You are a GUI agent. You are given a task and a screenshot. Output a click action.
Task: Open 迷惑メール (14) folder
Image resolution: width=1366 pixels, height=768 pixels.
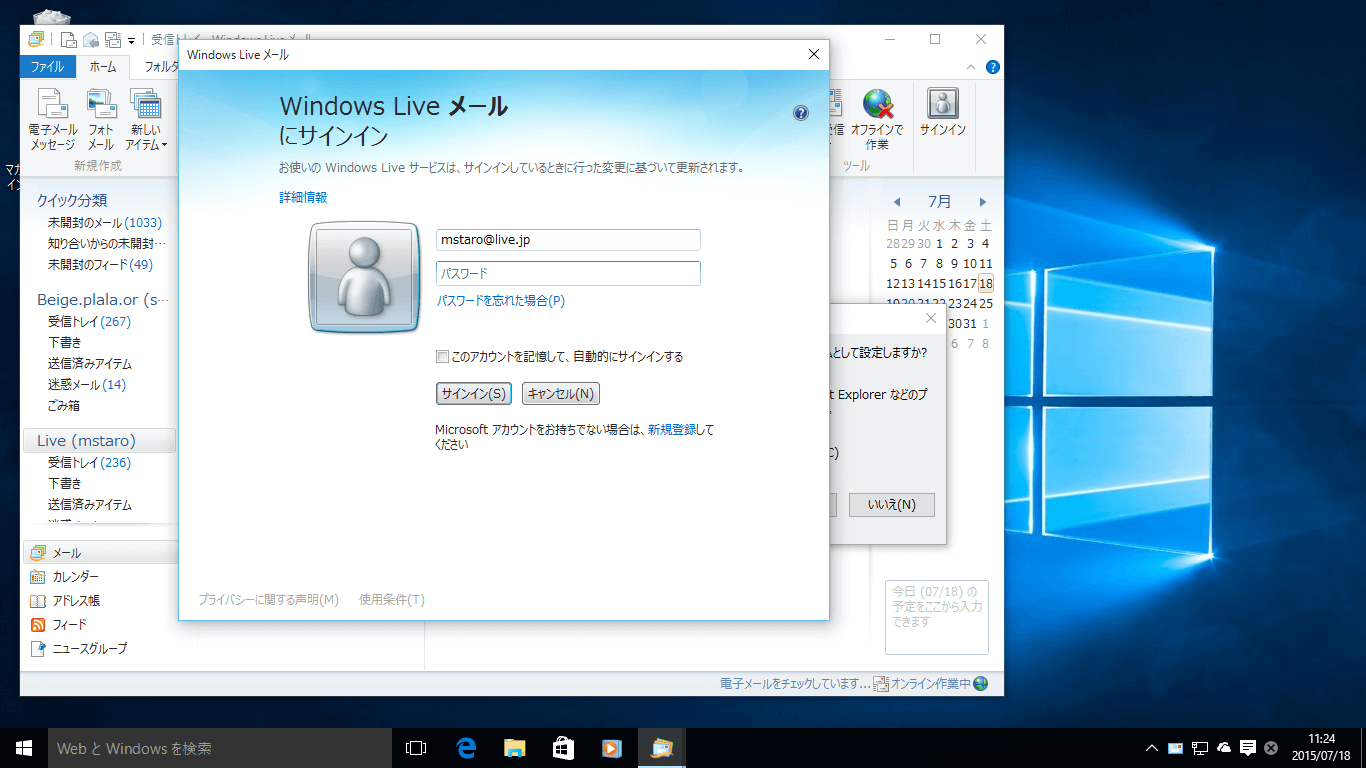pos(87,385)
